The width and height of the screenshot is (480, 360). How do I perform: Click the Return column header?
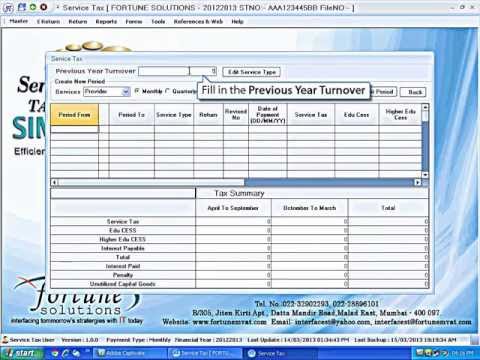[x=208, y=115]
